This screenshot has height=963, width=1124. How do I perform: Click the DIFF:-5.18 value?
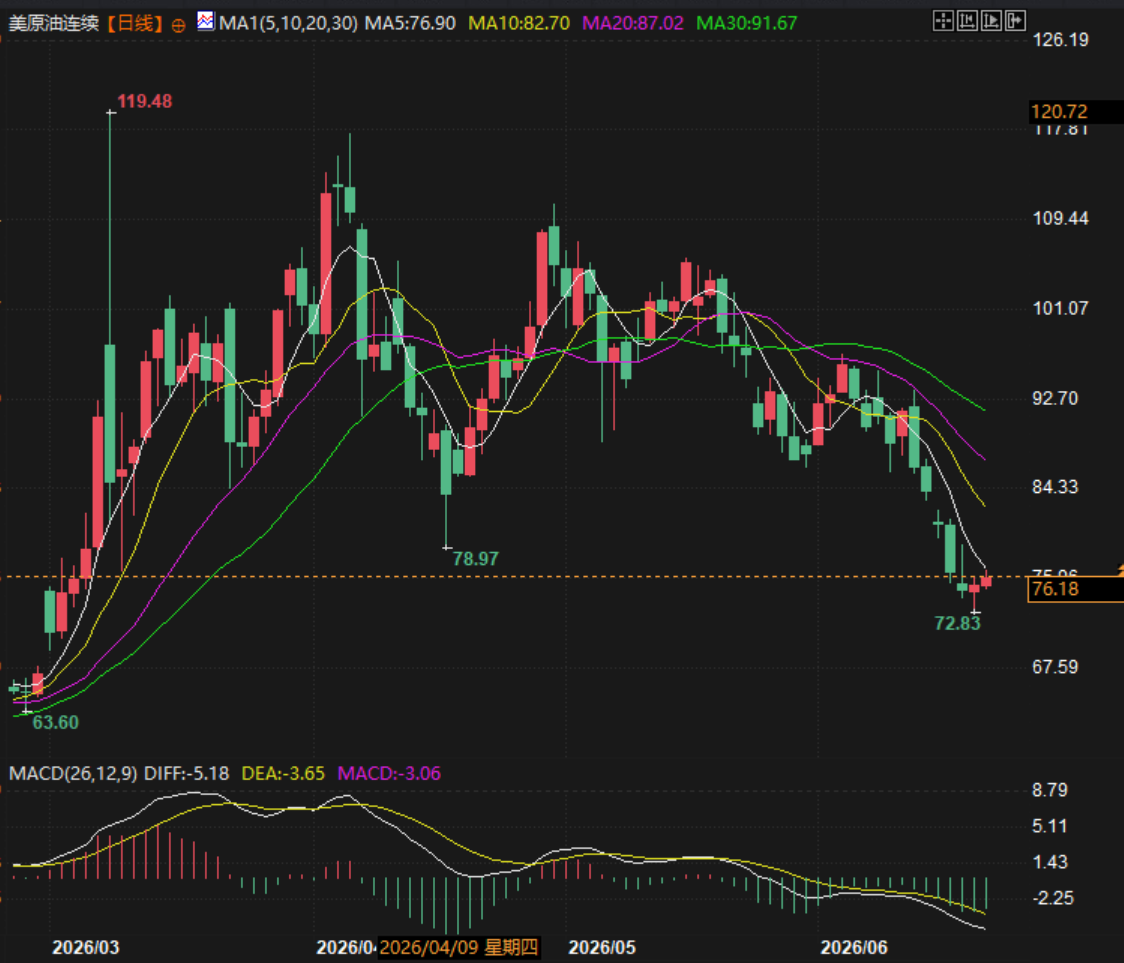(186, 774)
